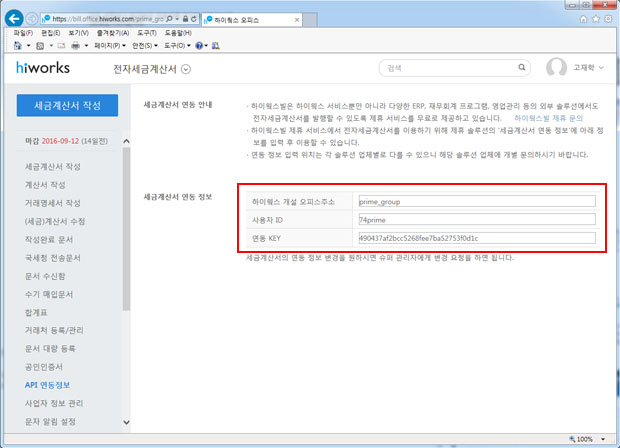Click the user profile avatar icon
This screenshot has height=448, width=620.
(x=556, y=67)
